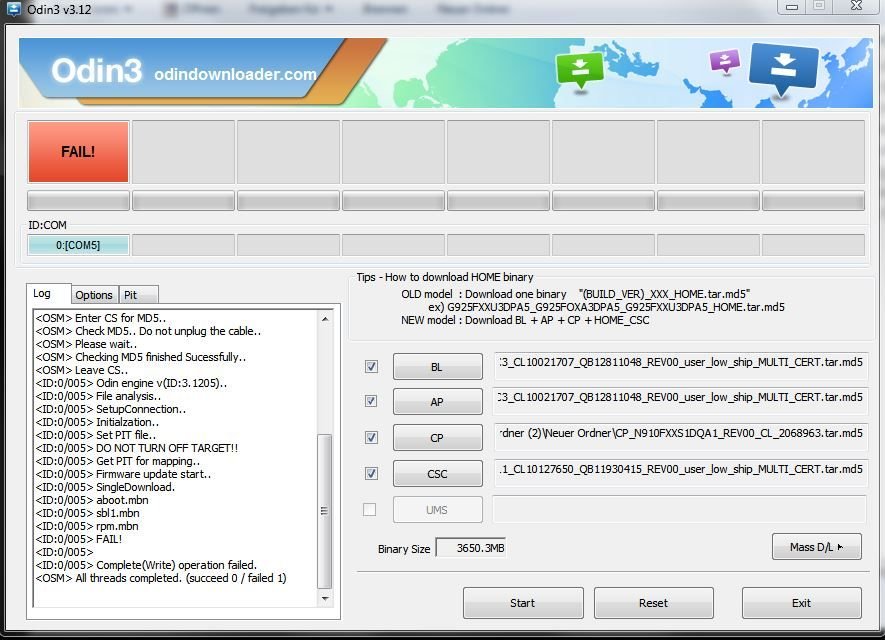Screen dimensions: 885x640
Task: Minimize the Odin3 window
Action: tap(792, 7)
